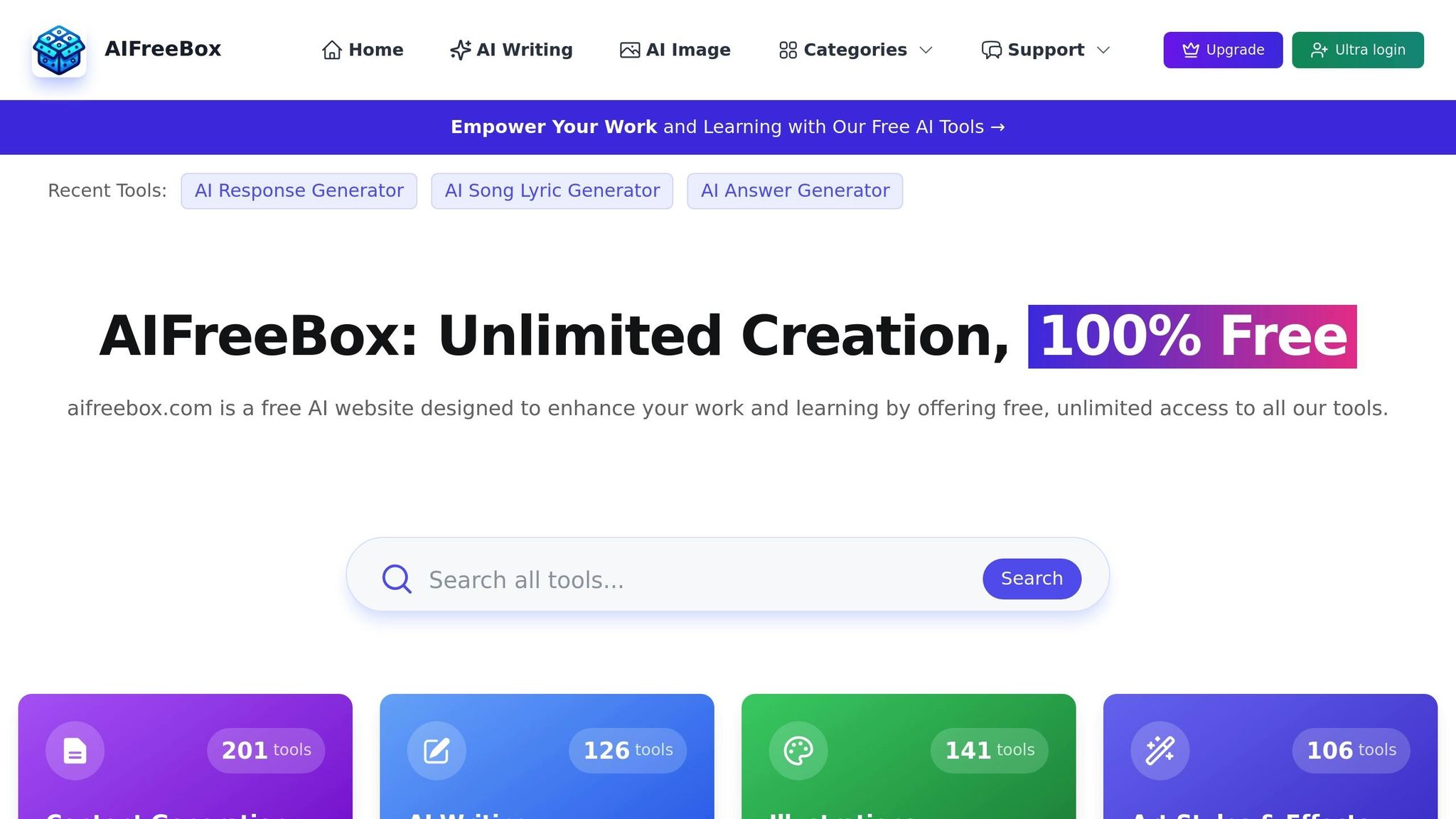This screenshot has height=819, width=1456.
Task: Click the edit pencil icon on 126 tools card
Action: (x=437, y=751)
